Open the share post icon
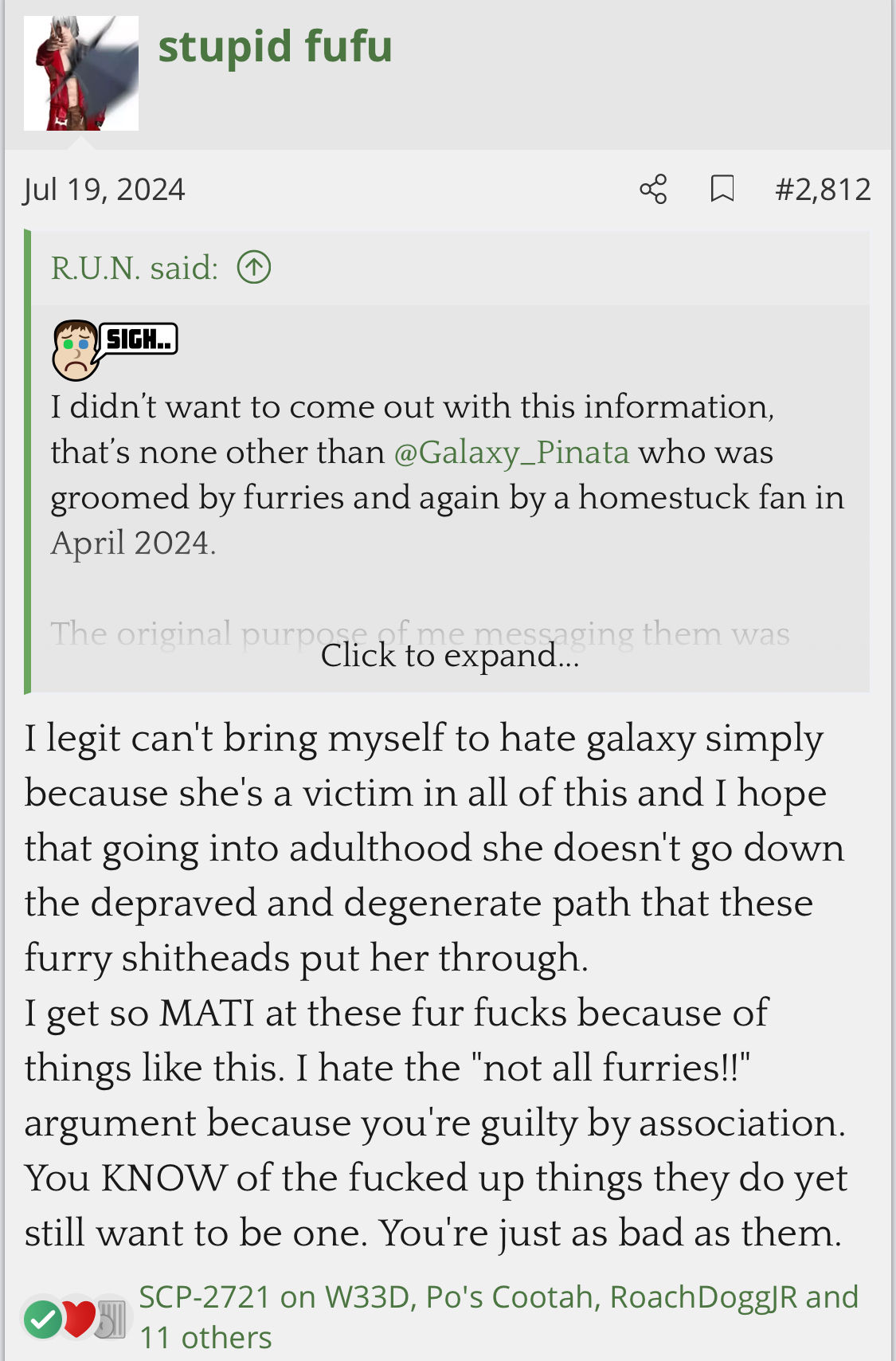The height and width of the screenshot is (1361, 896). pos(653,190)
